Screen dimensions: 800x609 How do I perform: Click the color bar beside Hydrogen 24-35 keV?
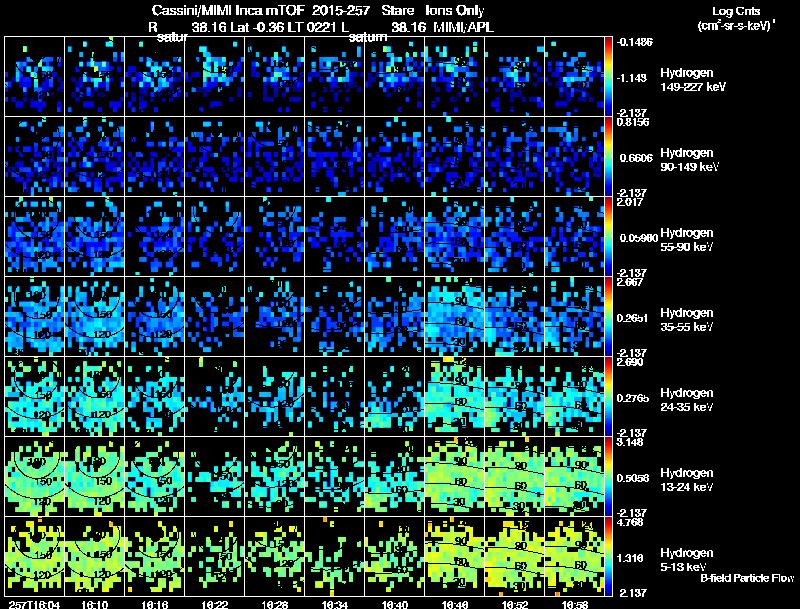(x=608, y=397)
